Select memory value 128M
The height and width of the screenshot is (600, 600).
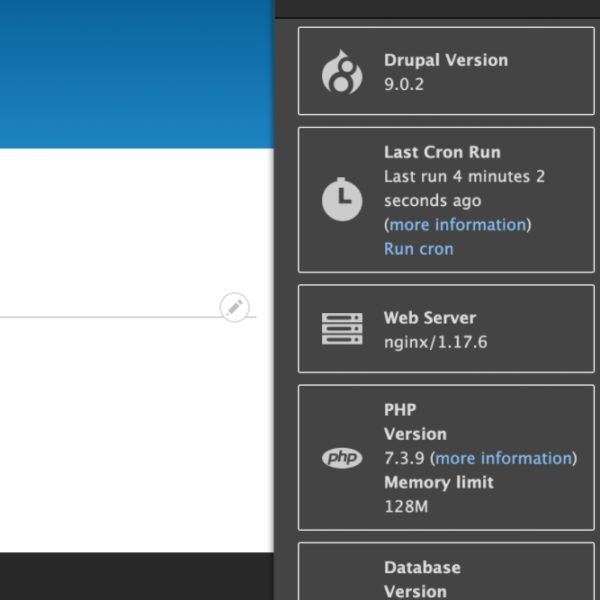pos(406,506)
